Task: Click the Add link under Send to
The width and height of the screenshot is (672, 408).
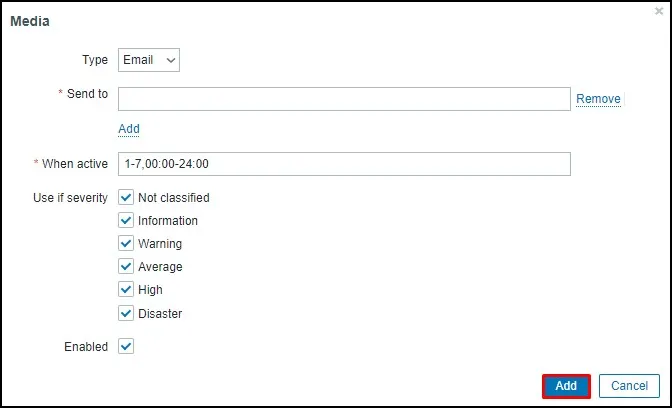Action: pos(129,129)
